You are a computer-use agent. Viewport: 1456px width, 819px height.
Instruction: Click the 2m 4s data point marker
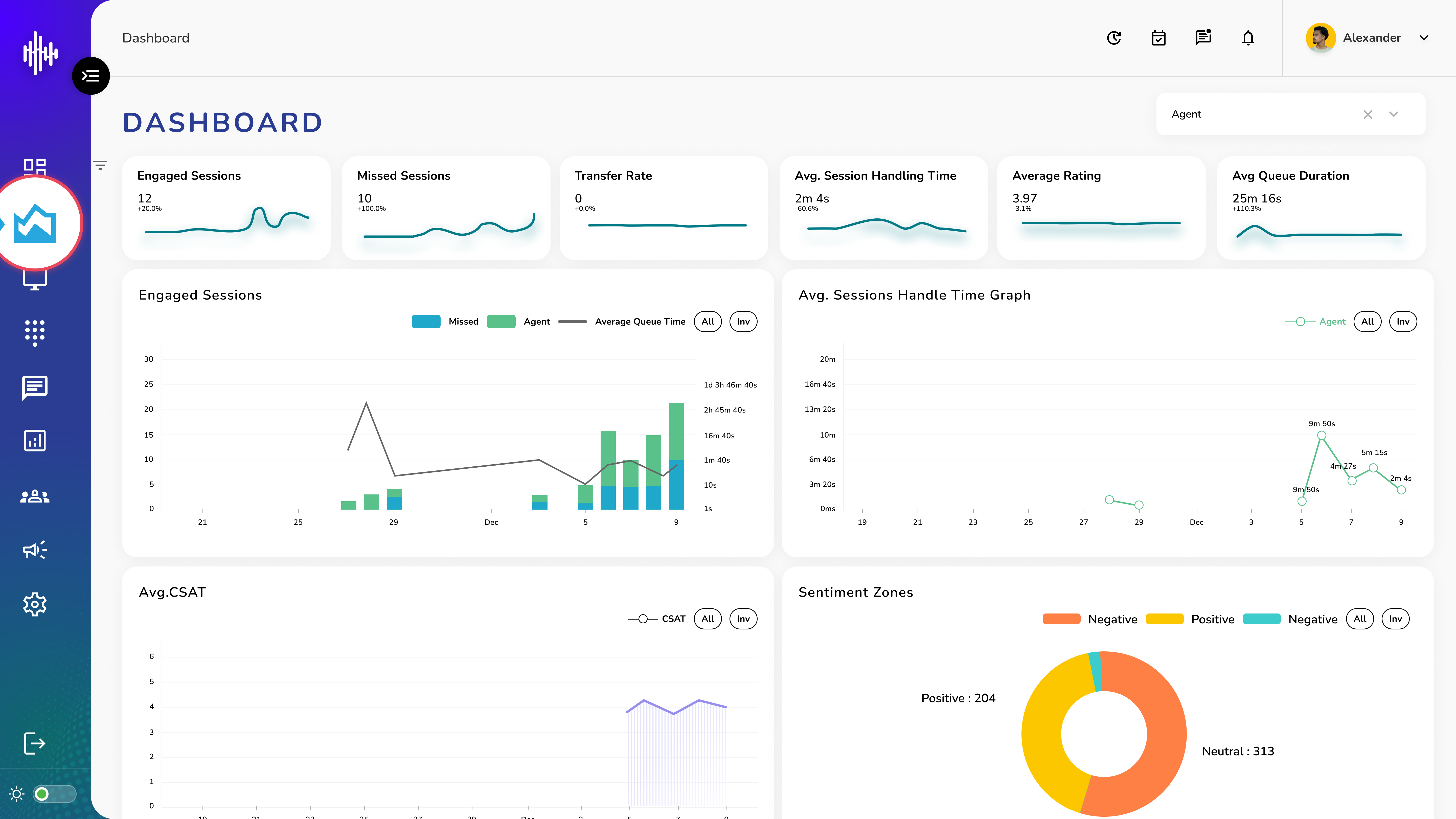coord(1401,490)
